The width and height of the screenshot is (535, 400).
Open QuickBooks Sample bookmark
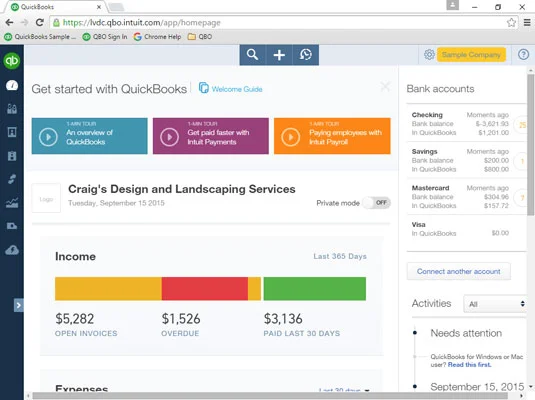click(x=40, y=37)
